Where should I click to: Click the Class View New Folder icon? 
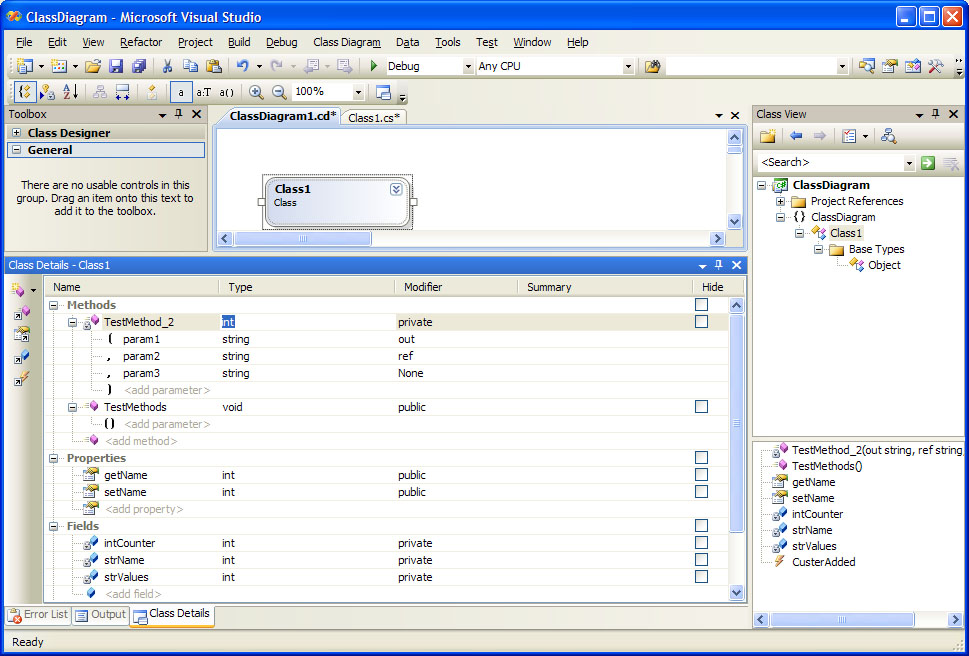tap(768, 137)
